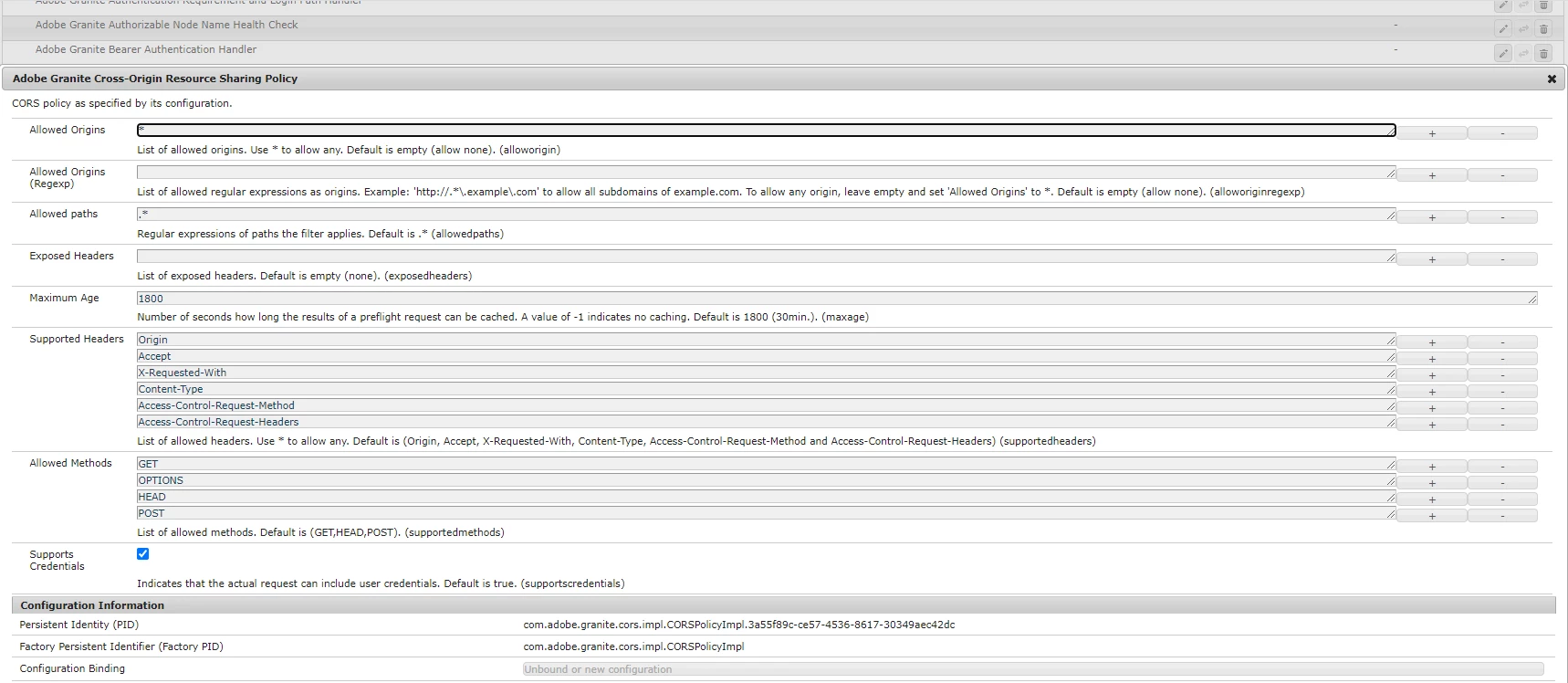The height and width of the screenshot is (683, 1568).
Task: Add method after HEAD row
Action: pos(1432,499)
